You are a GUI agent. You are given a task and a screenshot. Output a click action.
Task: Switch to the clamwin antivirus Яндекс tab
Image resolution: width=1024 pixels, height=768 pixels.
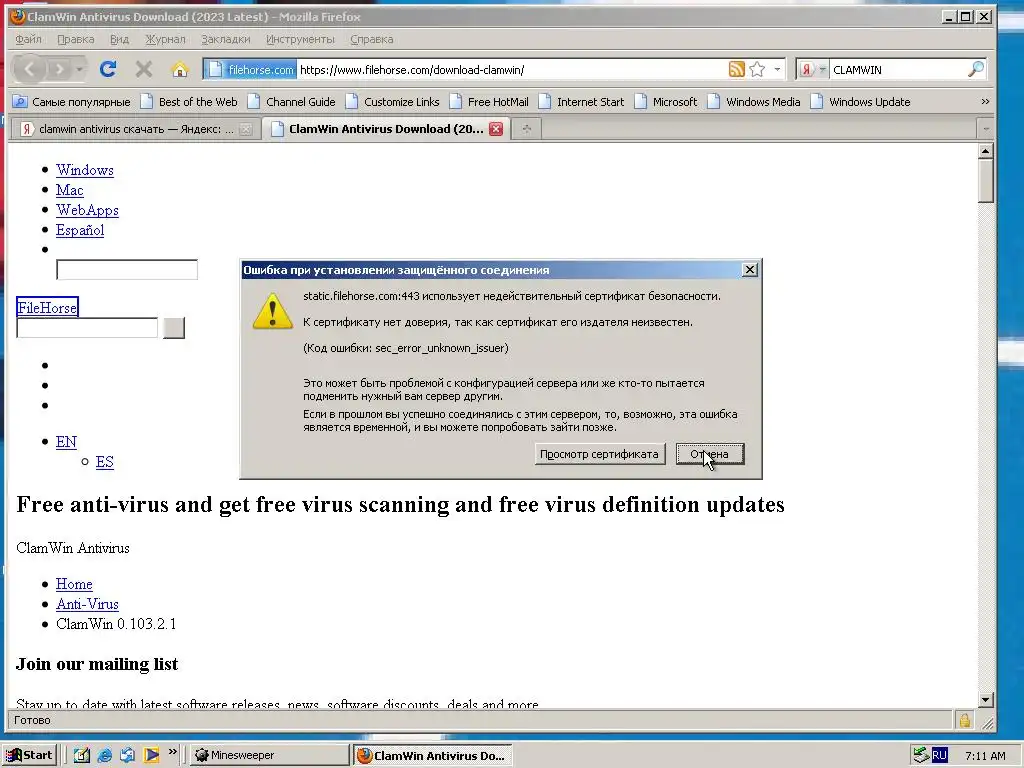click(135, 129)
